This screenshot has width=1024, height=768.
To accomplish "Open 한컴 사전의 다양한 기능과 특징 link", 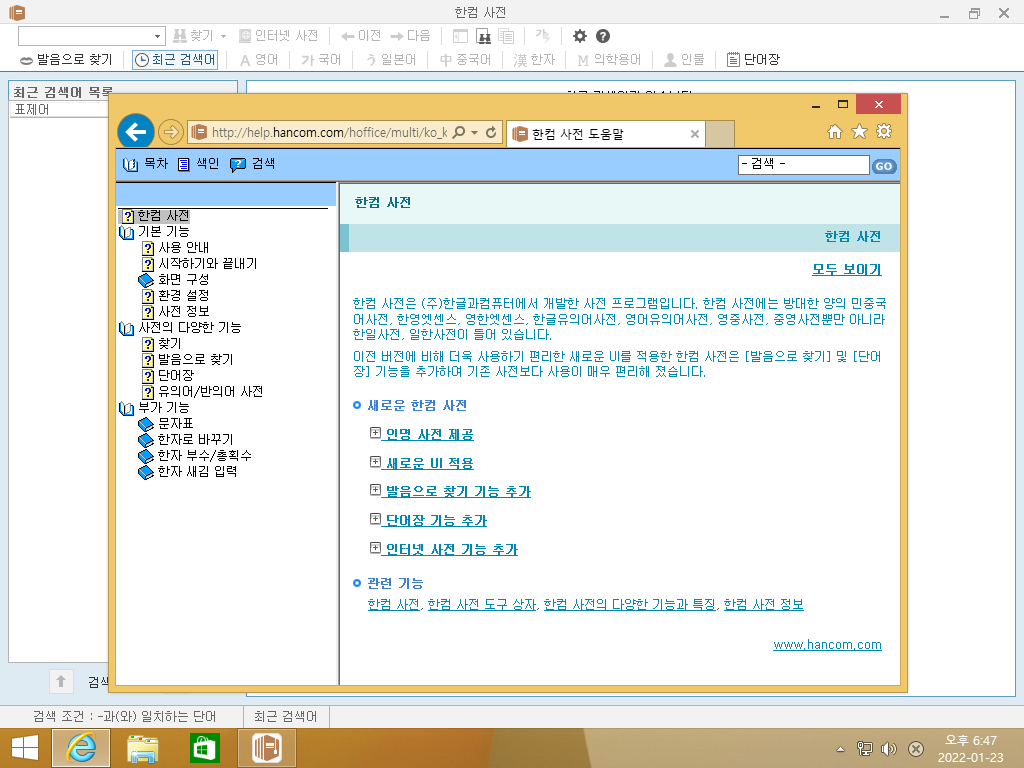I will [630, 605].
